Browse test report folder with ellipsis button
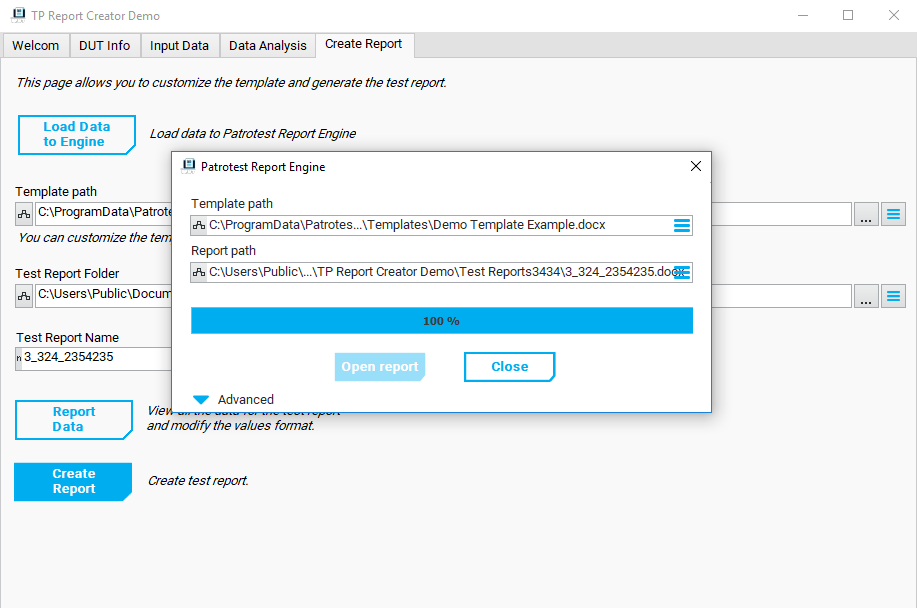The width and height of the screenshot is (917, 608). tap(866, 295)
